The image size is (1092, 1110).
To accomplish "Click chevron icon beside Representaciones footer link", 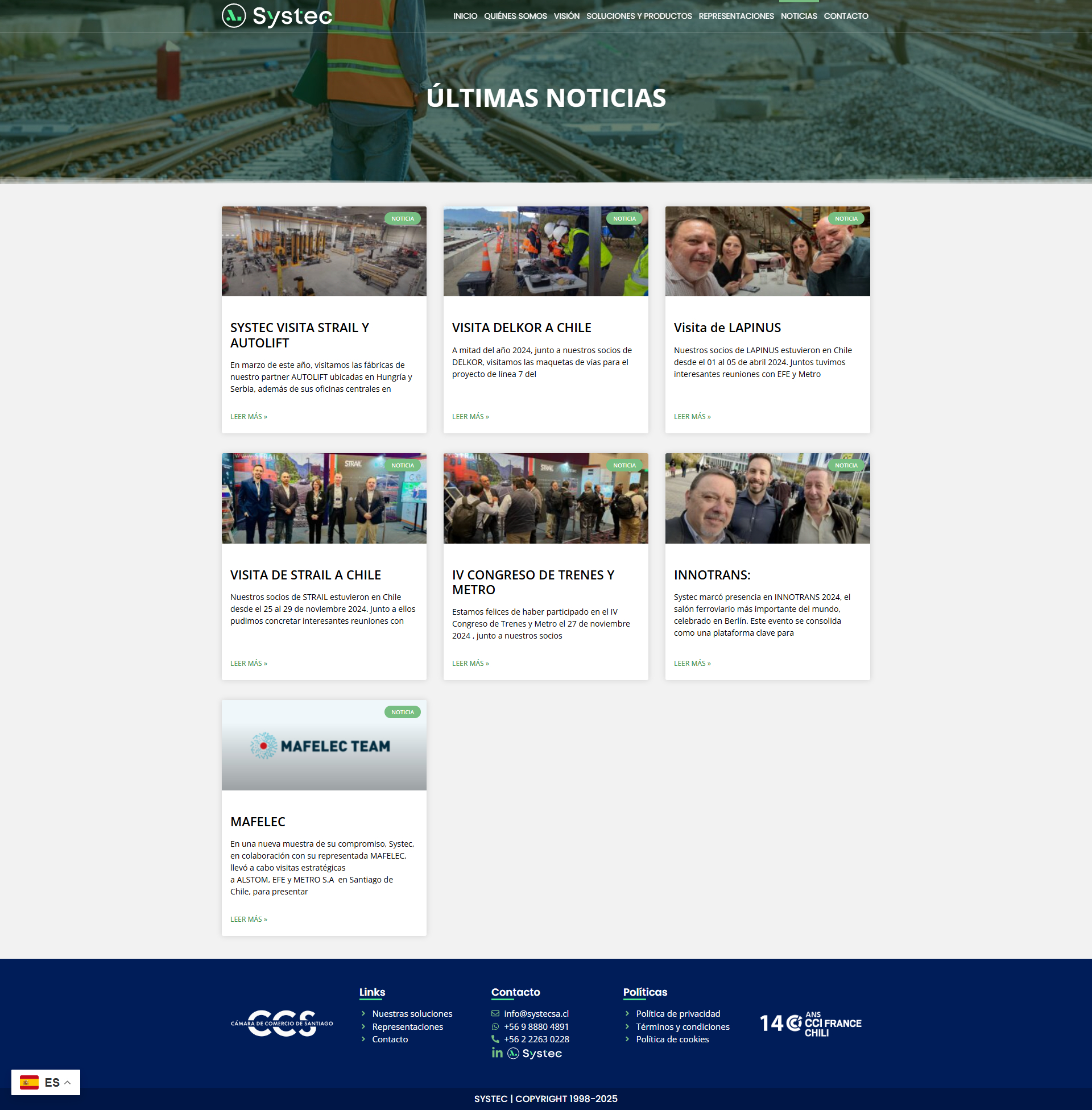I will click(363, 1027).
